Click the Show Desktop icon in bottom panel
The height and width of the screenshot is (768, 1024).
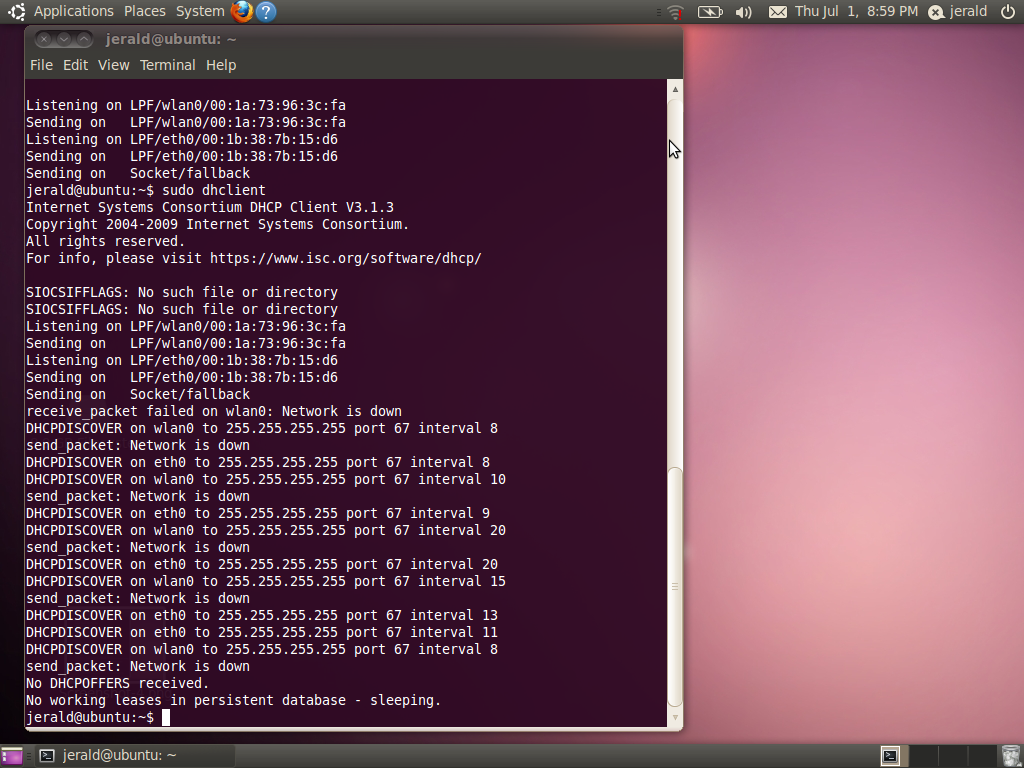coord(12,756)
